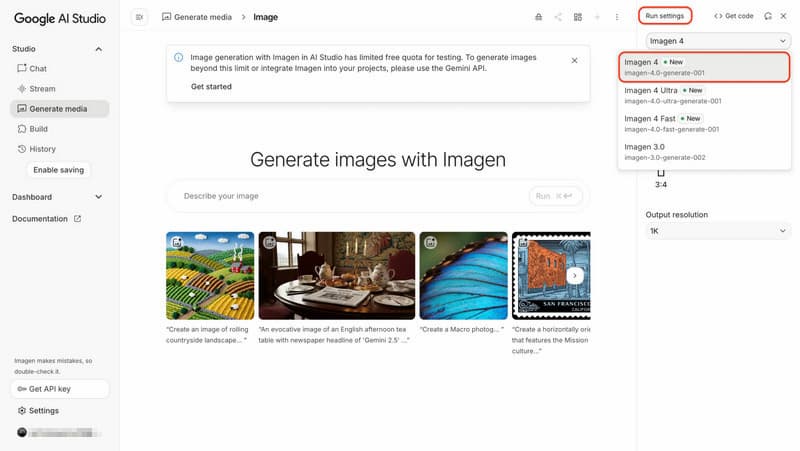
Task: Click the Run button
Action: 555,196
